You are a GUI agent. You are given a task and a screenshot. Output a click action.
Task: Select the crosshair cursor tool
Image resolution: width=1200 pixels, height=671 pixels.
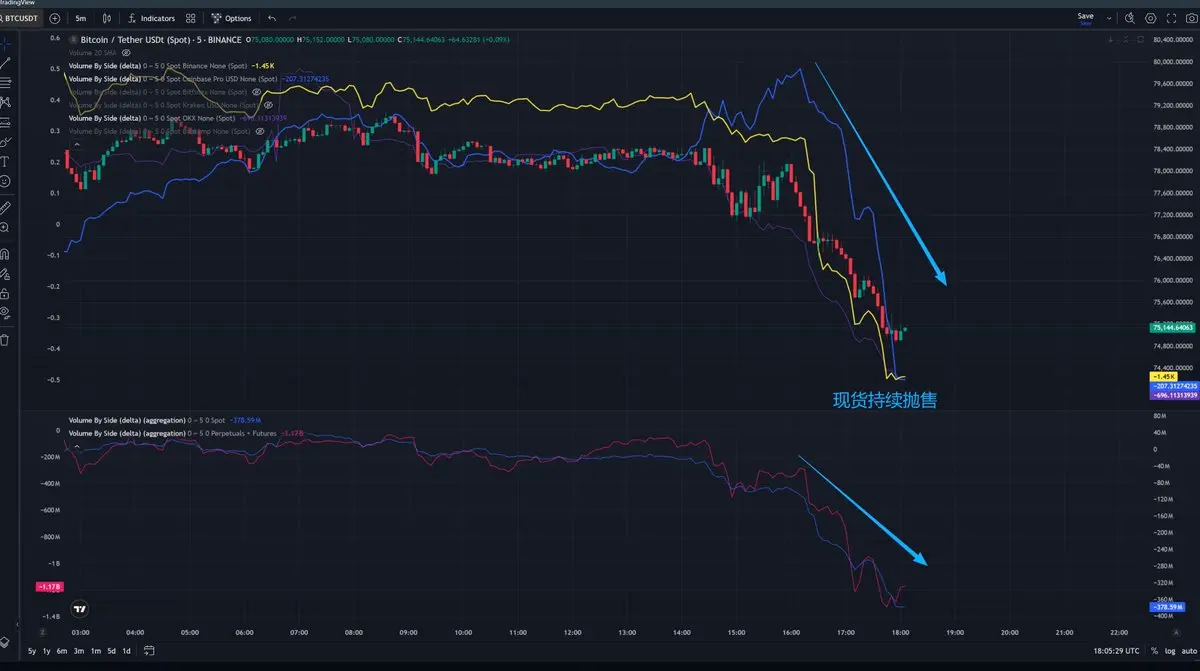[x=6, y=44]
